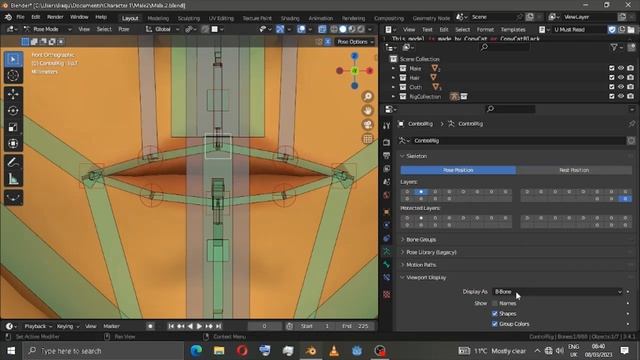Choose the Rotate tool
The image size is (640, 360).
pyautogui.click(x=13, y=111)
